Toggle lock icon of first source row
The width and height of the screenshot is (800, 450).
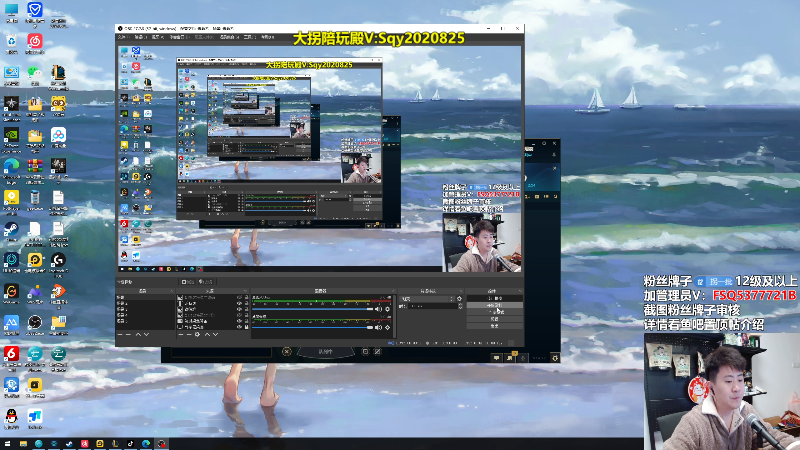pyautogui.click(x=246, y=297)
